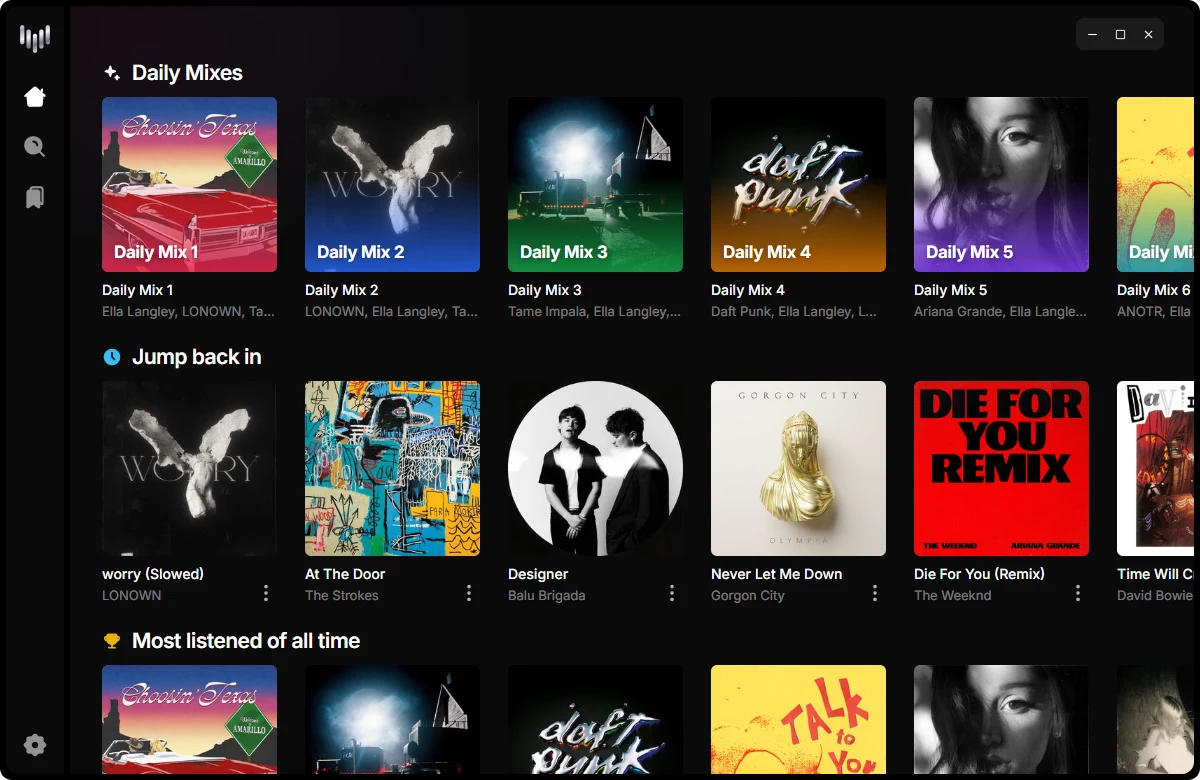This screenshot has width=1200, height=780.
Task: Open artist Gorgon City
Action: pos(748,595)
